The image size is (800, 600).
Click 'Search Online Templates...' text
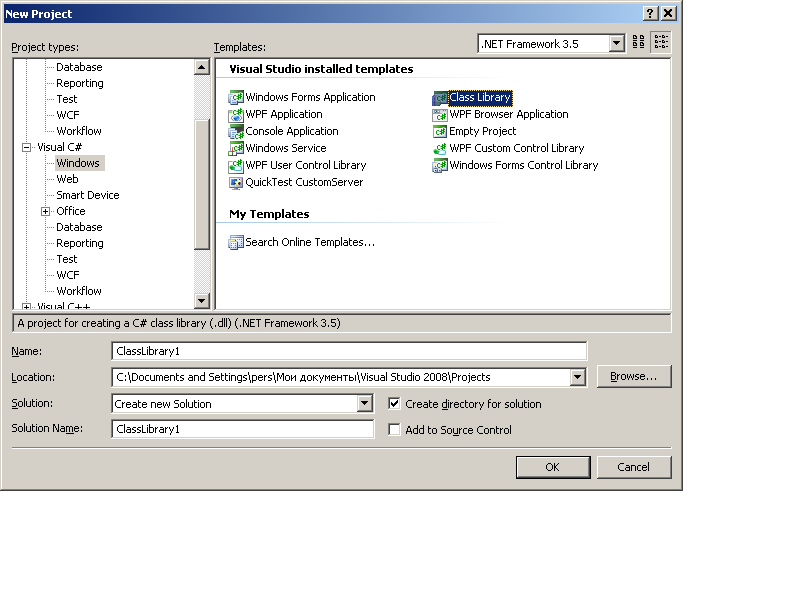310,242
